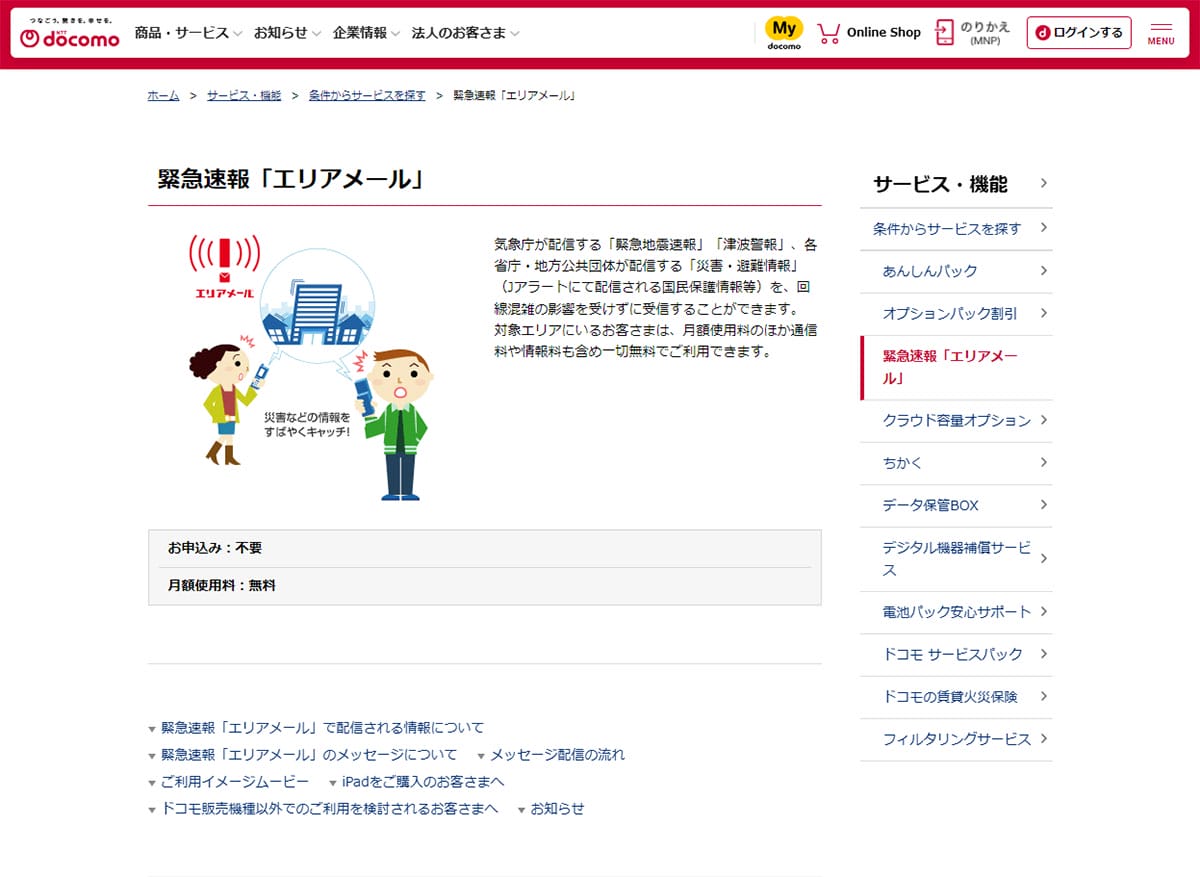1200x877 pixels.
Task: Click the chevron beside フィルタリングサービス
Action: 1043,739
